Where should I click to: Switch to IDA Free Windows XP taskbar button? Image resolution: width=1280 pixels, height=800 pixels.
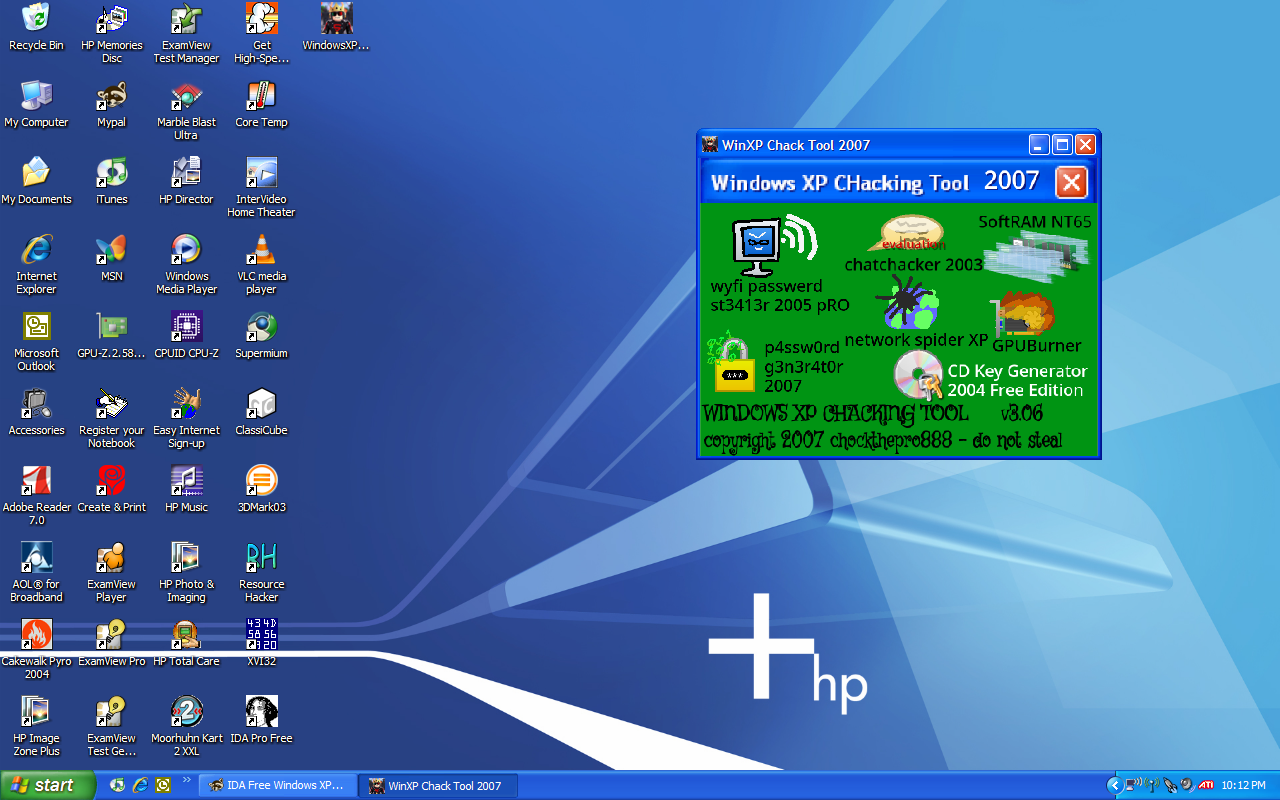276,786
